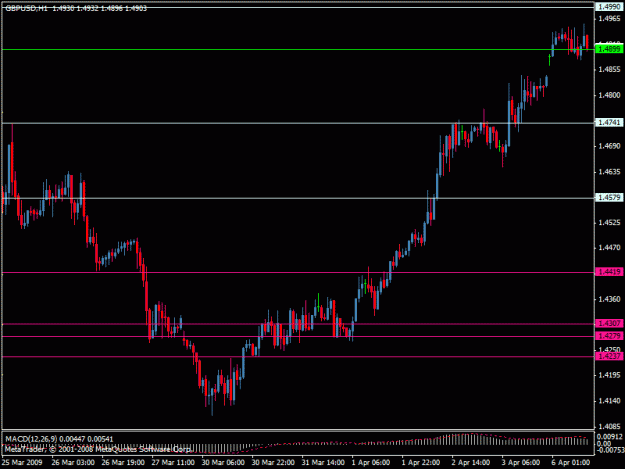Click the GBPUSD,H1 chart title text

pos(26,8)
